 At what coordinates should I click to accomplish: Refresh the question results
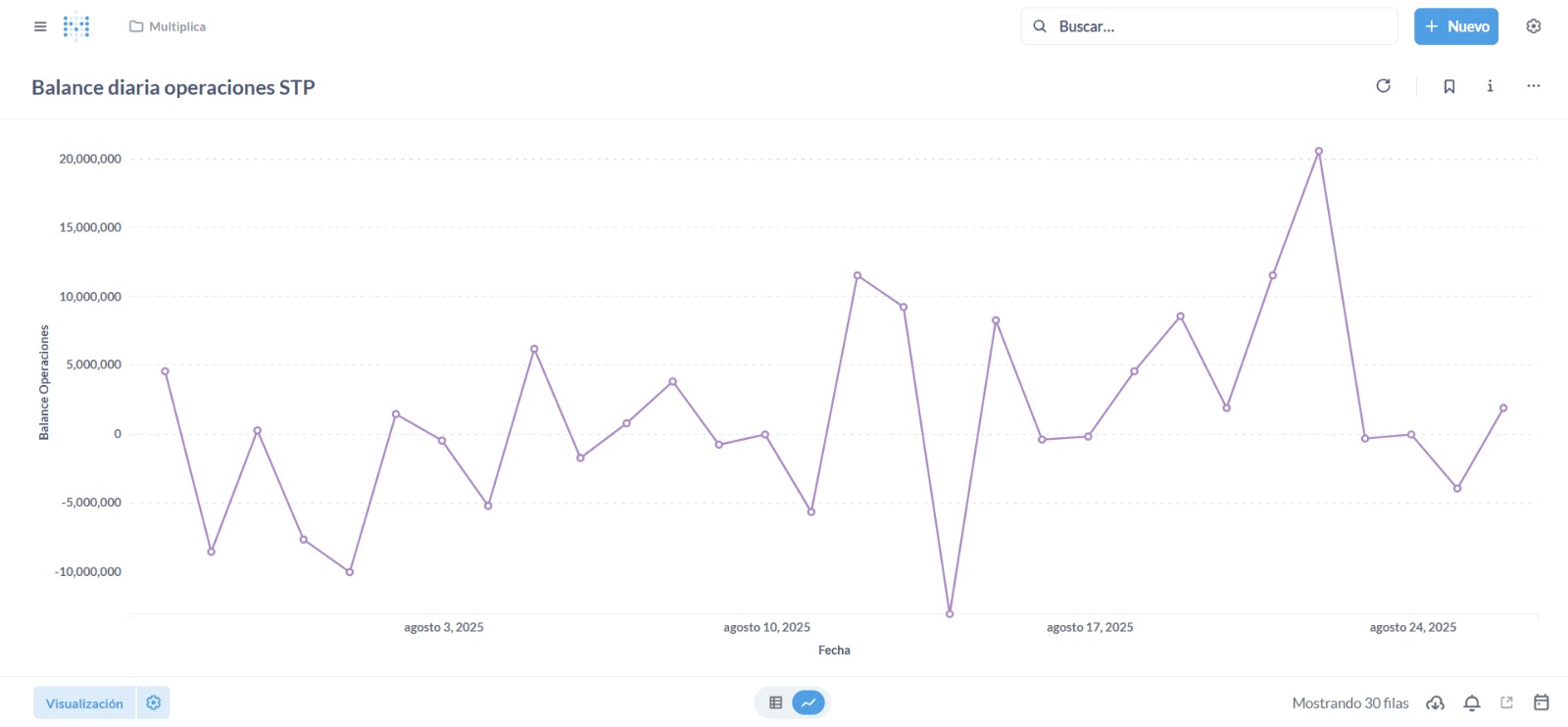(1383, 86)
